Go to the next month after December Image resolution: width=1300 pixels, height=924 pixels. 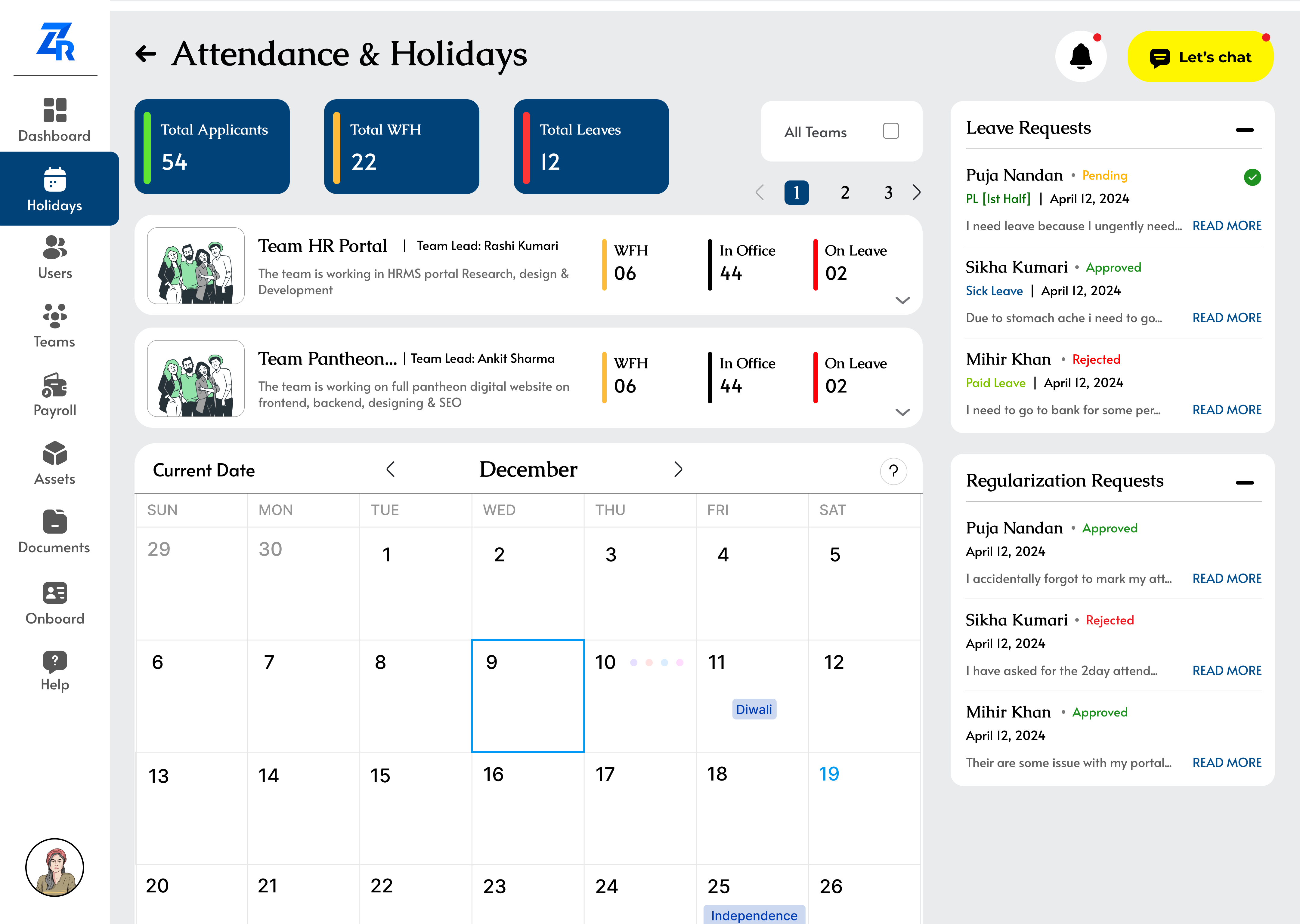coord(678,470)
